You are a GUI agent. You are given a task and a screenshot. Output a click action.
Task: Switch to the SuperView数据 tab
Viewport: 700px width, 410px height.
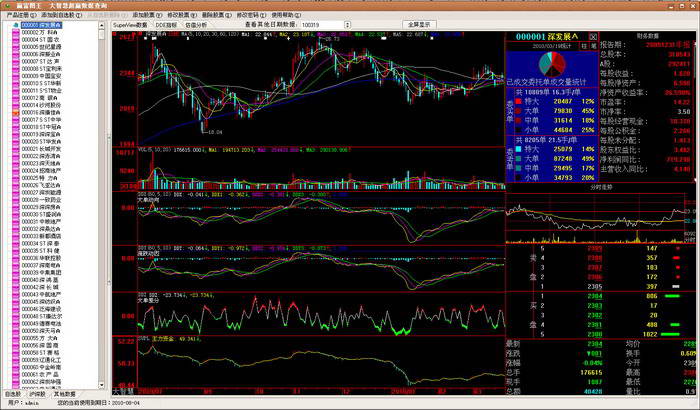pyautogui.click(x=130, y=25)
